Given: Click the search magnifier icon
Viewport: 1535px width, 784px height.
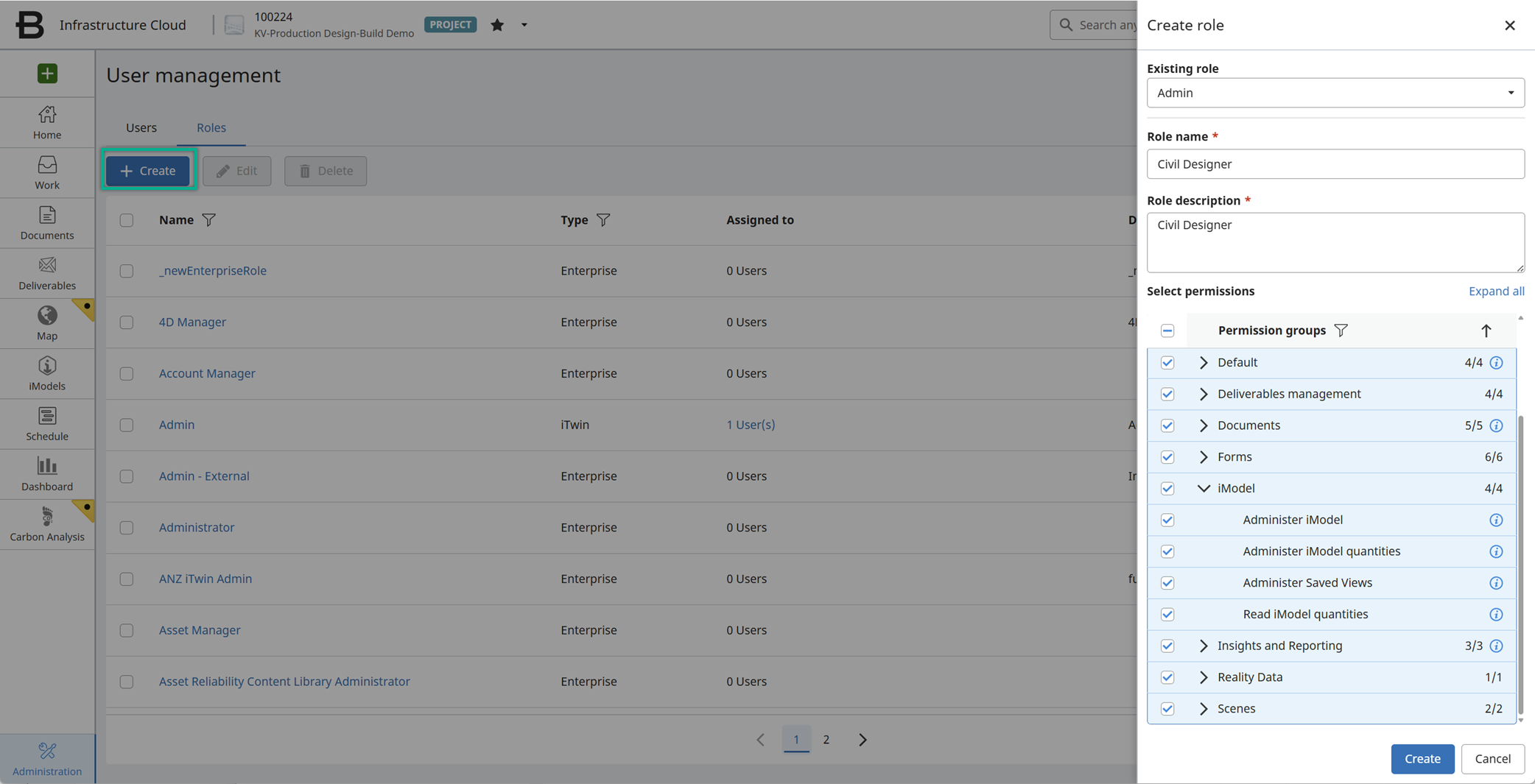Looking at the screenshot, I should click(x=1066, y=25).
